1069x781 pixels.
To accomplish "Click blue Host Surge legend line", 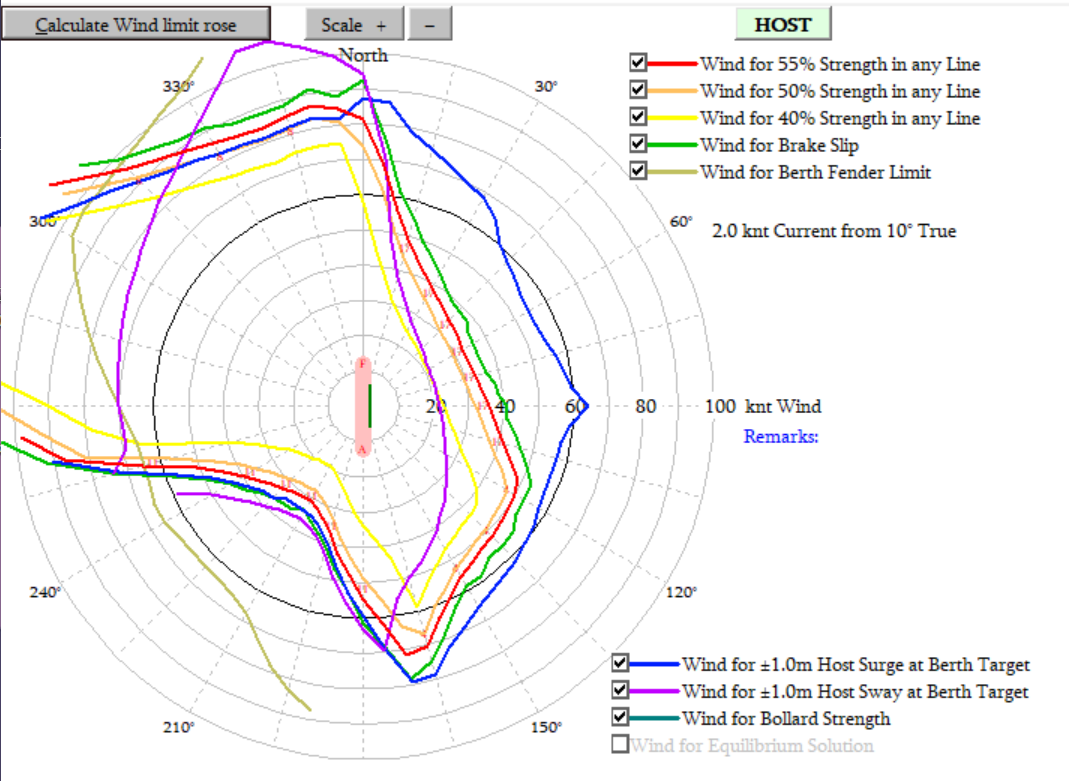I will coord(654,664).
